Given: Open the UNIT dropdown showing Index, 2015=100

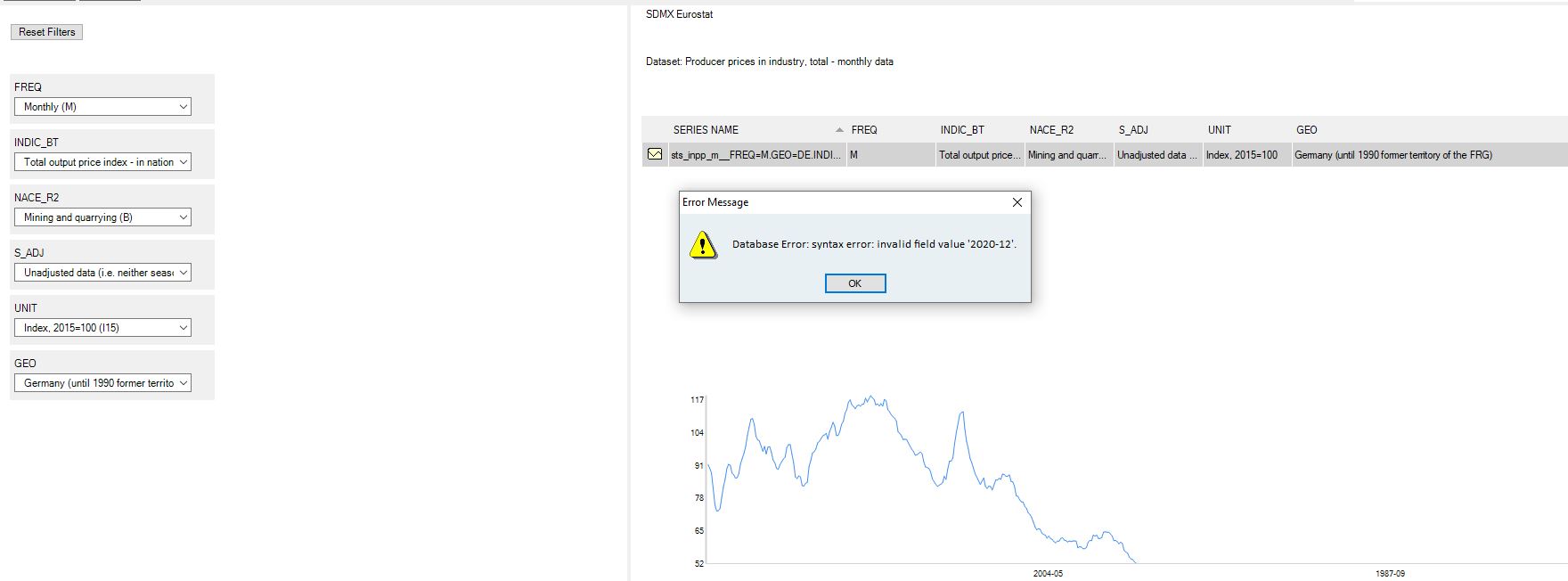Looking at the screenshot, I should (102, 328).
